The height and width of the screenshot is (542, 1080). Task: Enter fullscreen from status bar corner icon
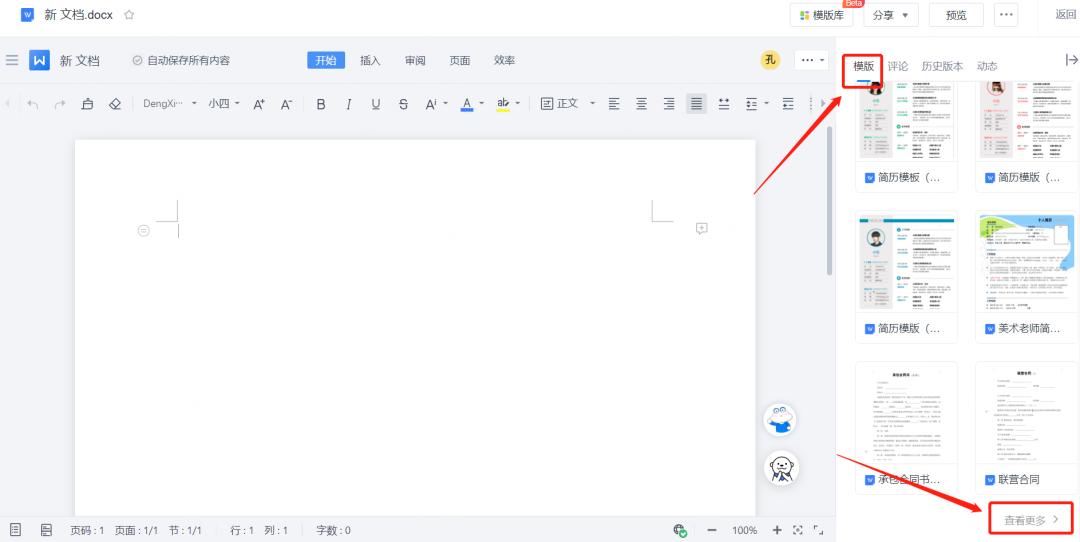818,530
